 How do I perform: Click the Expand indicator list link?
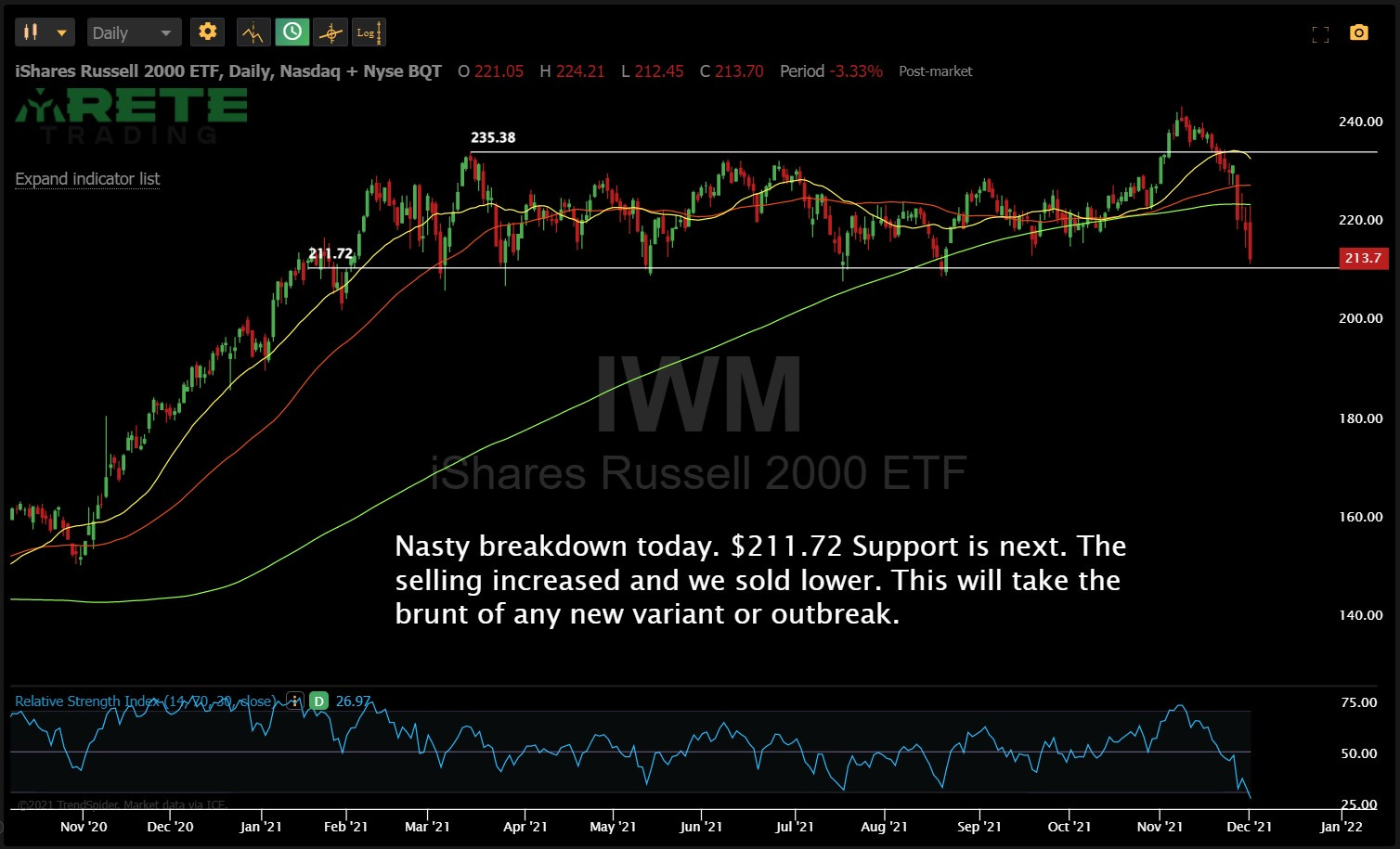tap(87, 178)
